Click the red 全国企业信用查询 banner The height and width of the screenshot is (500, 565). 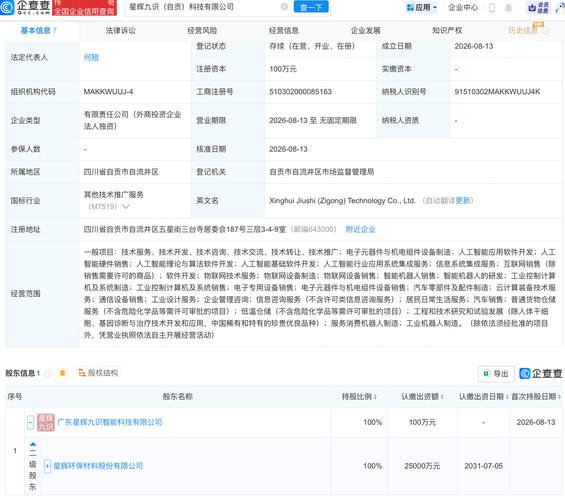(x=84, y=8)
